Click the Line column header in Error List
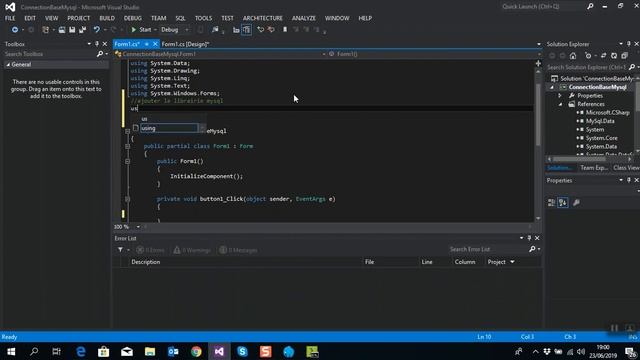The width and height of the screenshot is (640, 360). click(427, 262)
